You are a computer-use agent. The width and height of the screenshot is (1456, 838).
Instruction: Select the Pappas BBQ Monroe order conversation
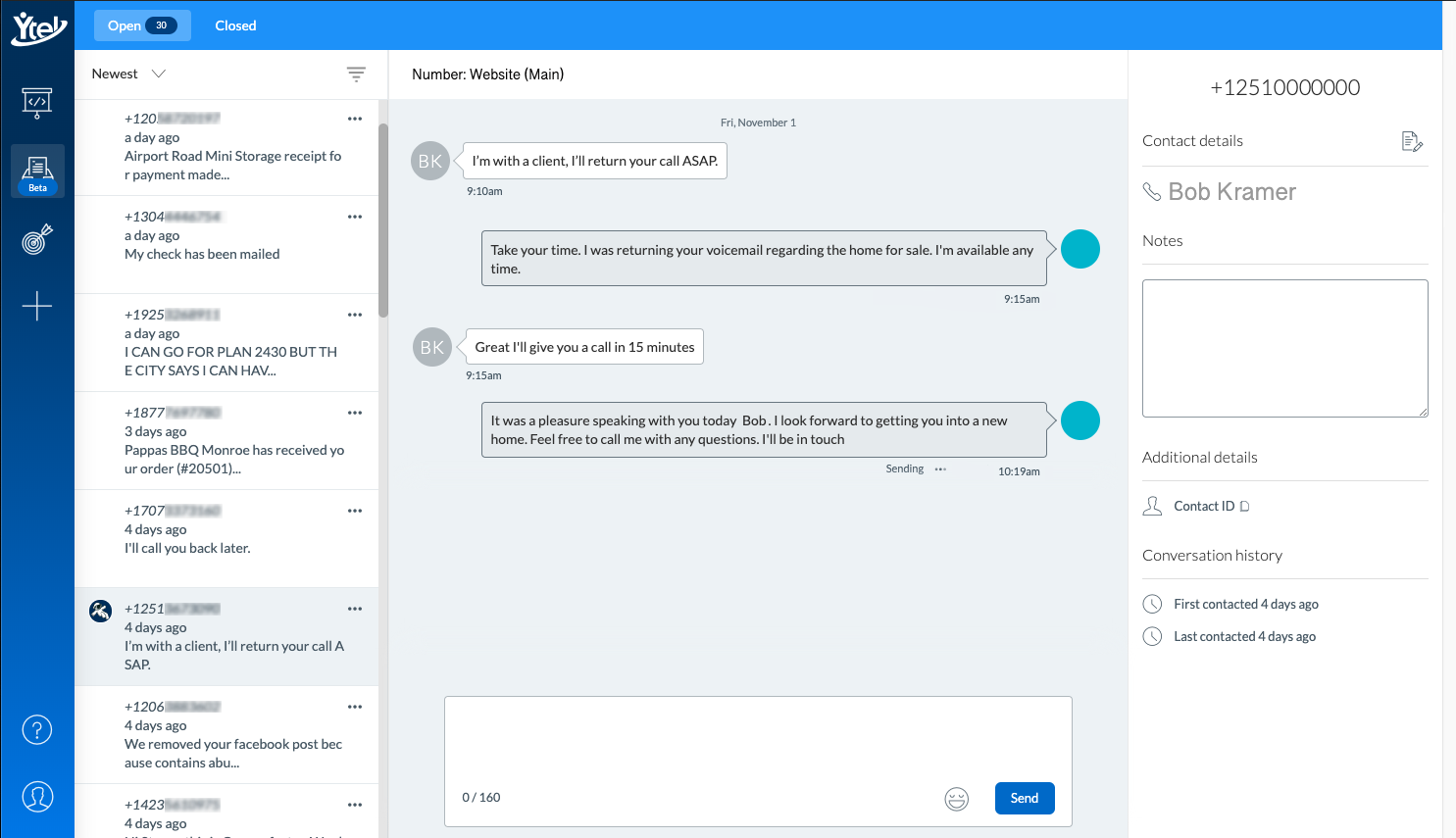pos(233,441)
